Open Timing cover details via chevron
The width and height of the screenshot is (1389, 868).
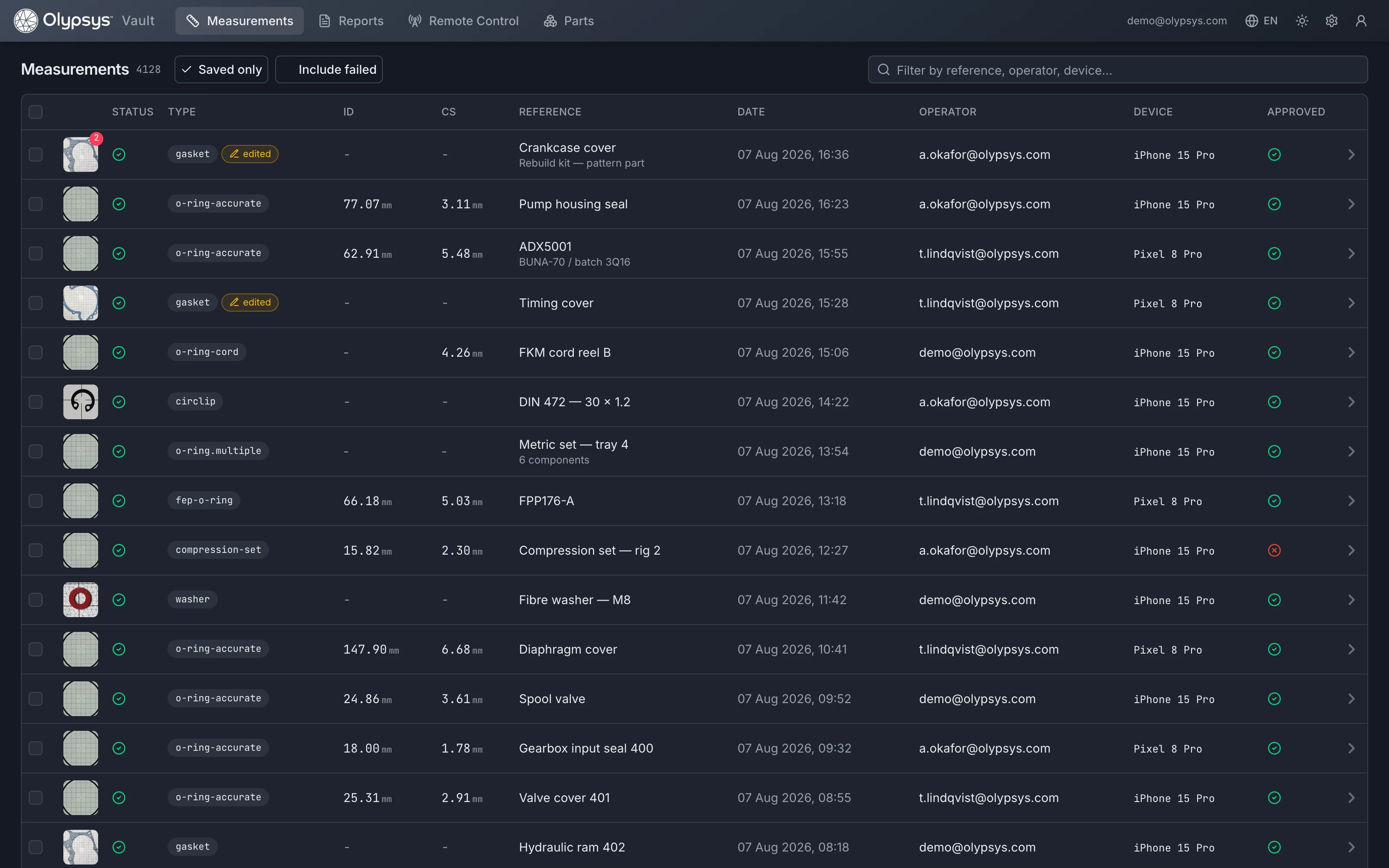(1351, 302)
